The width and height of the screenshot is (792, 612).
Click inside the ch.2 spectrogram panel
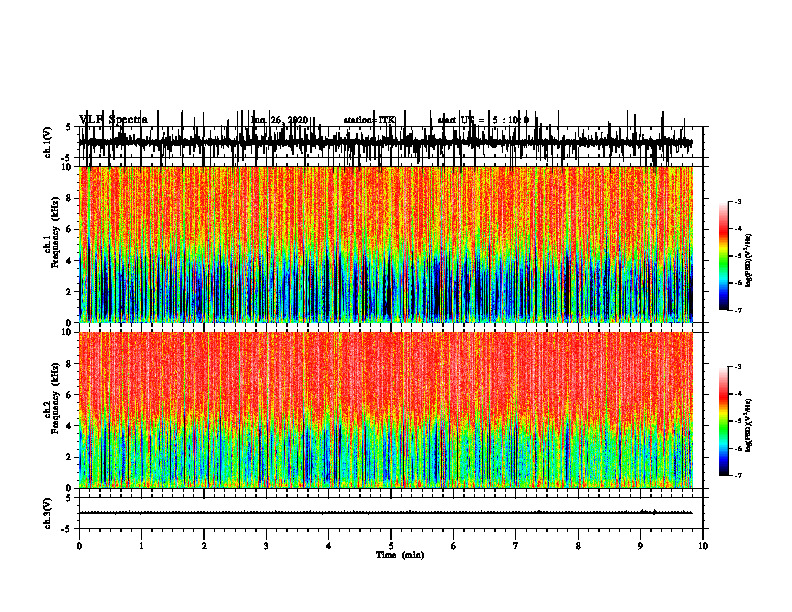(x=386, y=410)
